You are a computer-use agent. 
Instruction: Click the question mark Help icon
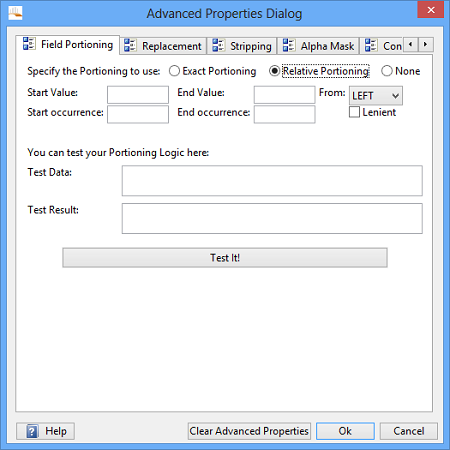click(x=32, y=431)
